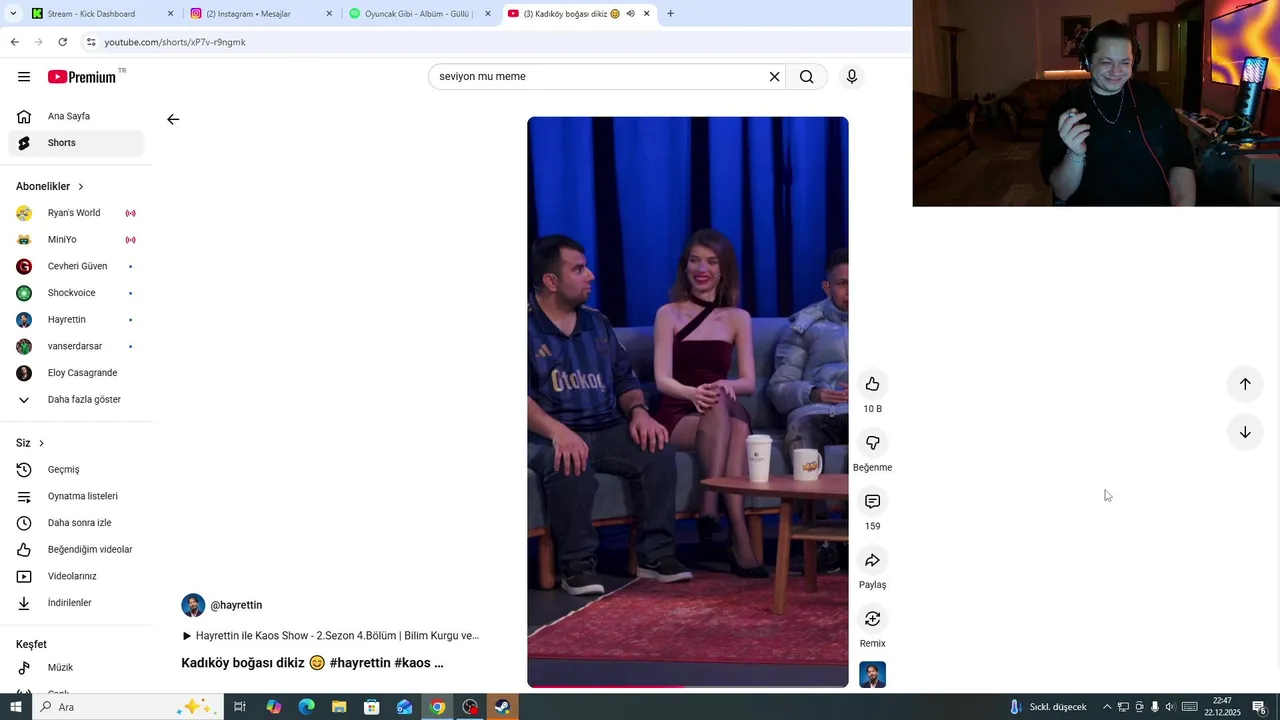Open Eloy Casagrande channel

point(76,373)
